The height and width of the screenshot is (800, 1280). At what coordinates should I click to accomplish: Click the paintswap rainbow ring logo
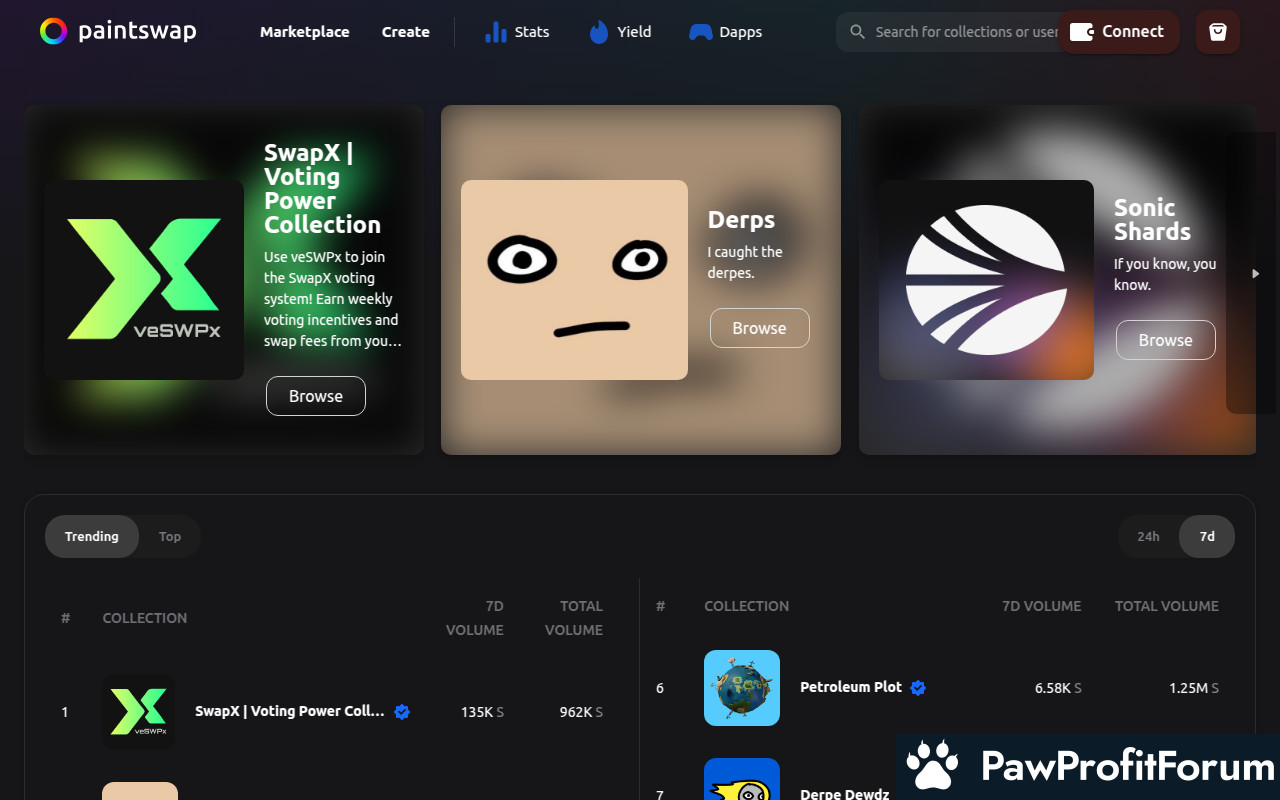click(54, 31)
